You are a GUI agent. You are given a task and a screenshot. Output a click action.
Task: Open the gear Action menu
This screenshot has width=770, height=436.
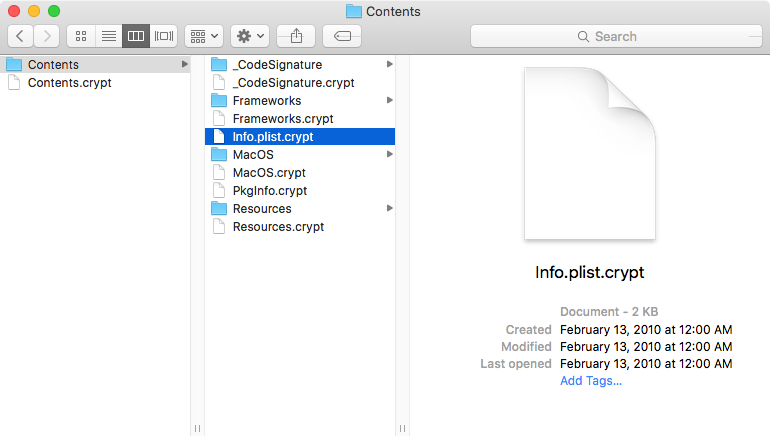(x=250, y=36)
